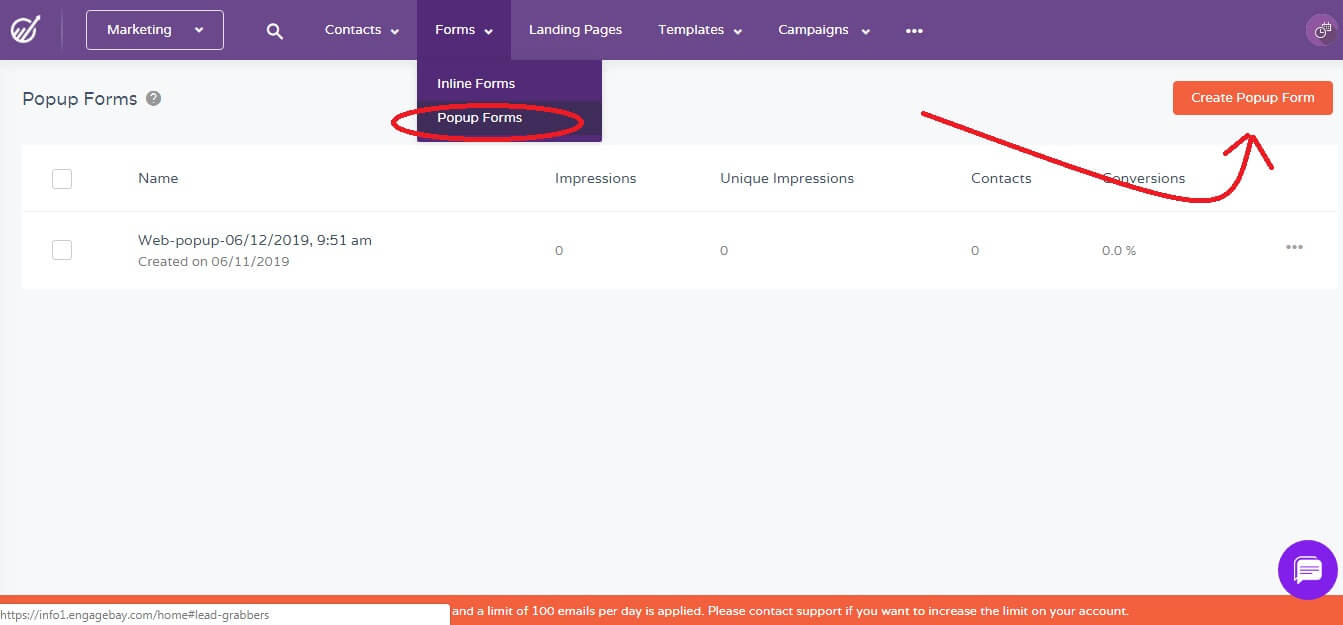Expand the three-dot navigation menu
The height and width of the screenshot is (625, 1343).
913,30
